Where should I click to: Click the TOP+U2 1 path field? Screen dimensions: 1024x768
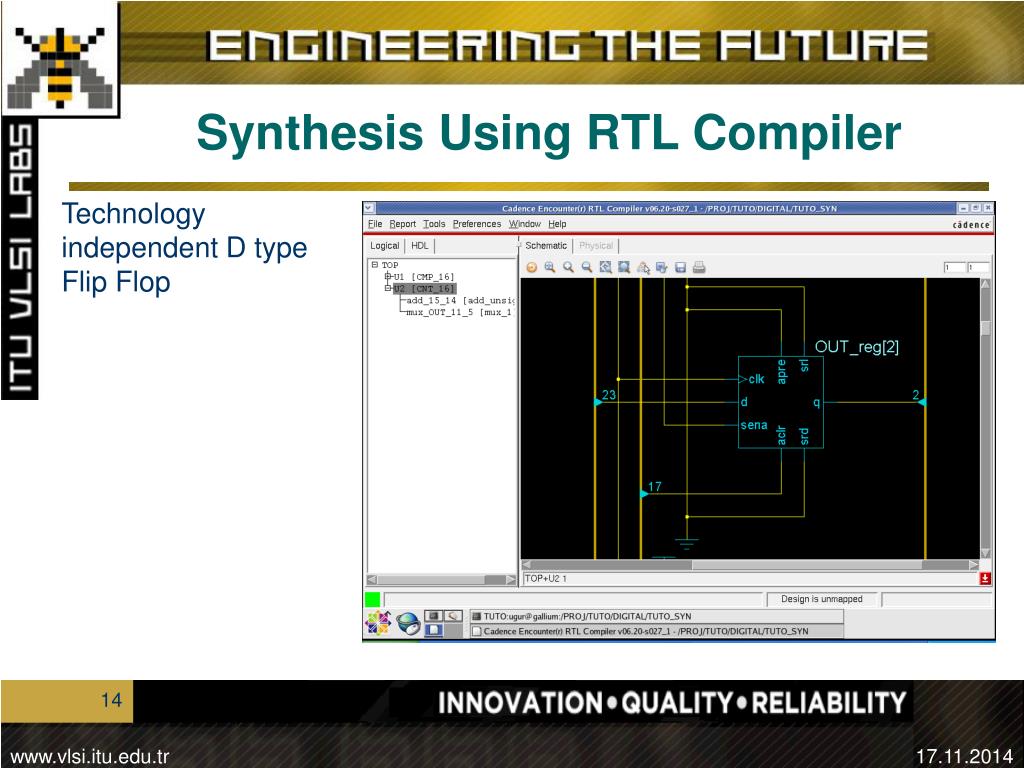click(750, 579)
